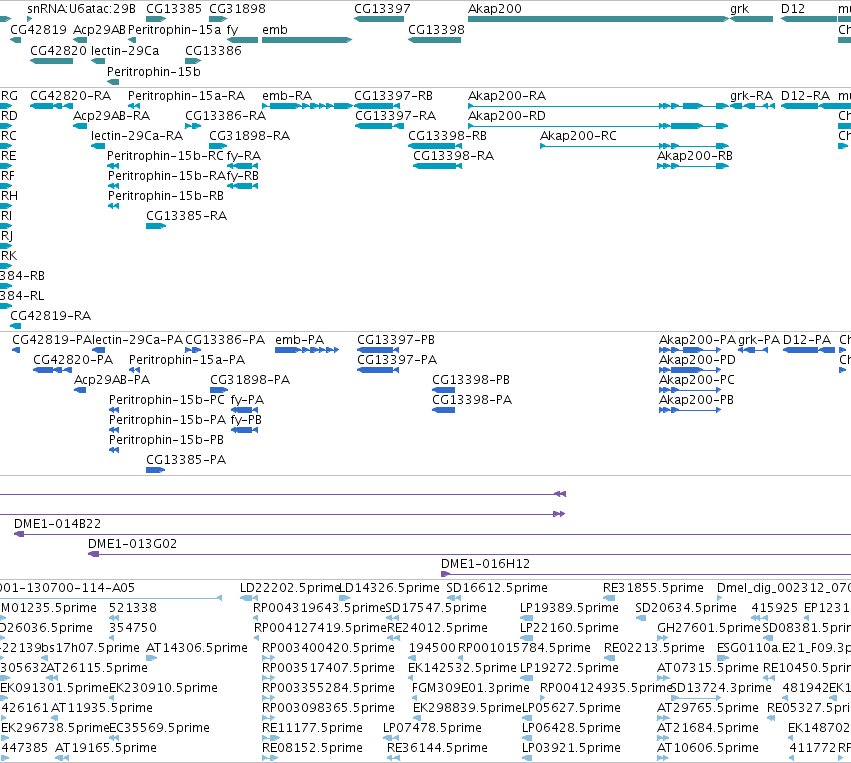
Task: Select the CG13398-RA transcript
Action: click(437, 166)
